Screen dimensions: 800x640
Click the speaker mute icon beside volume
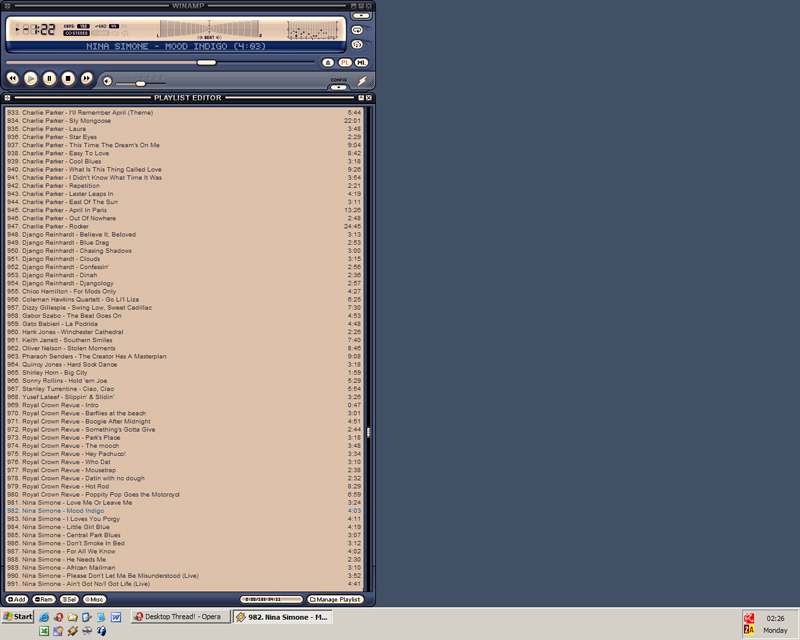coord(108,81)
